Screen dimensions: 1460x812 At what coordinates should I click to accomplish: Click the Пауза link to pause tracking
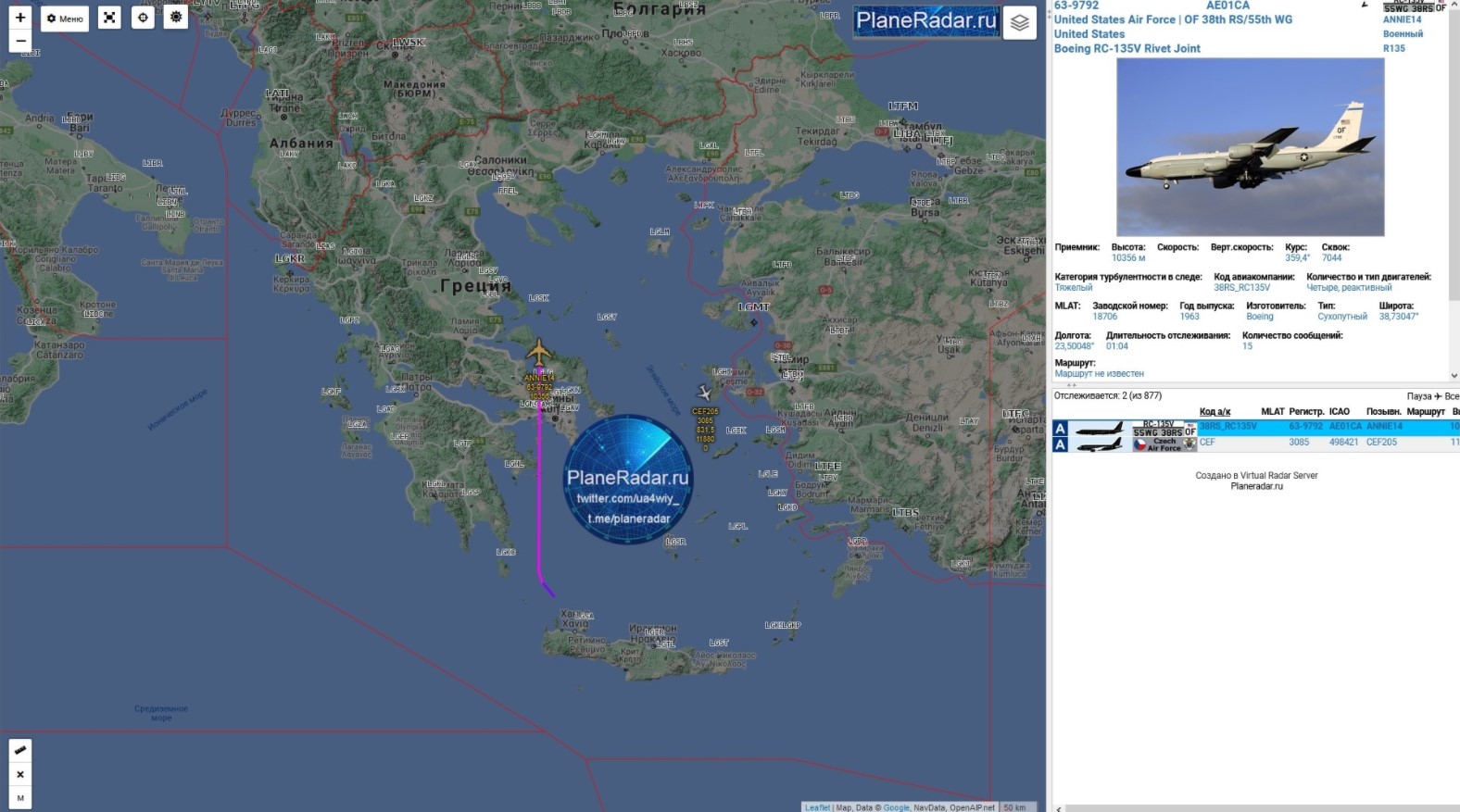[1418, 396]
